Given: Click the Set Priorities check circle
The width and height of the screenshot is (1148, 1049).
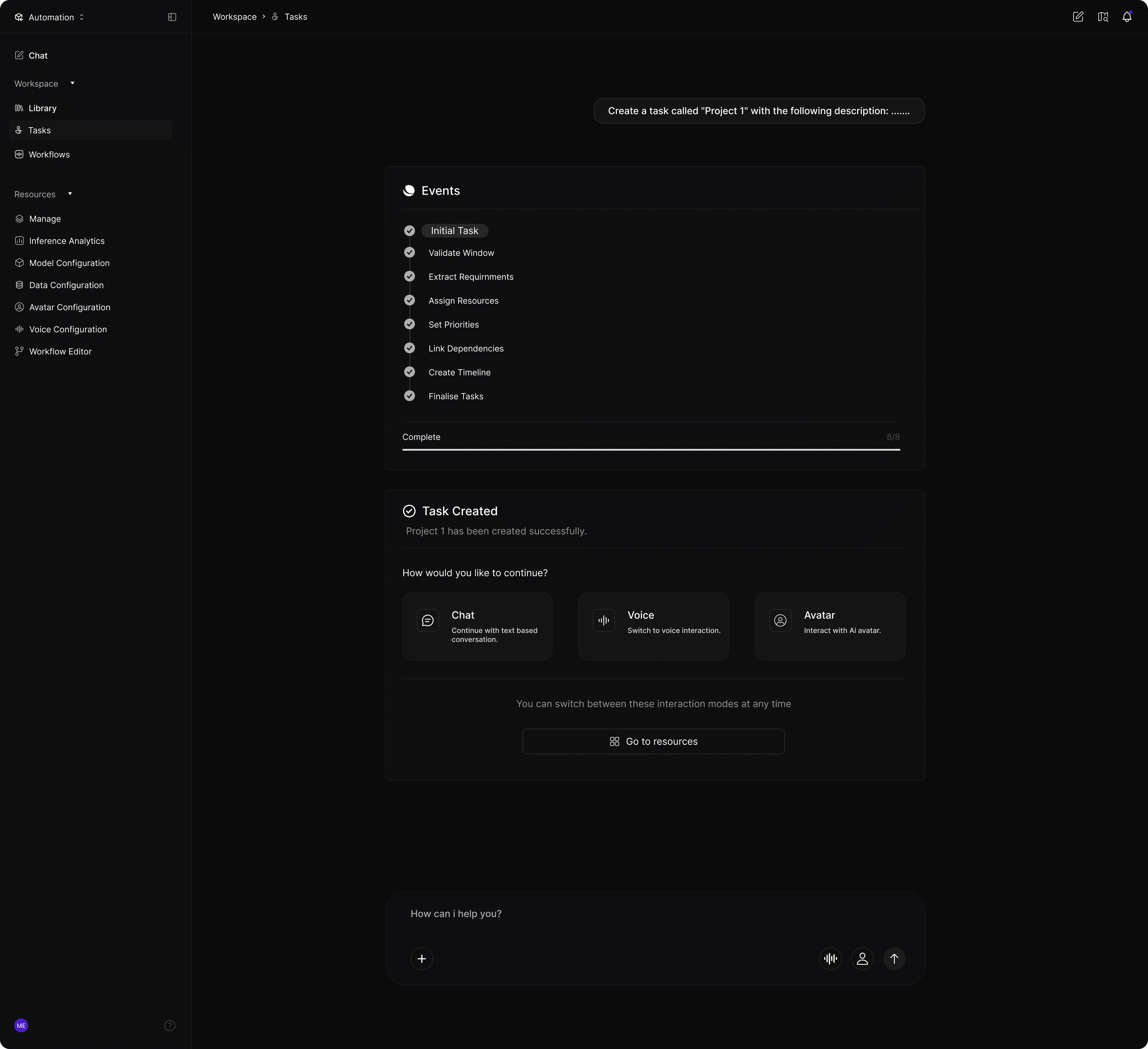Looking at the screenshot, I should tap(410, 325).
